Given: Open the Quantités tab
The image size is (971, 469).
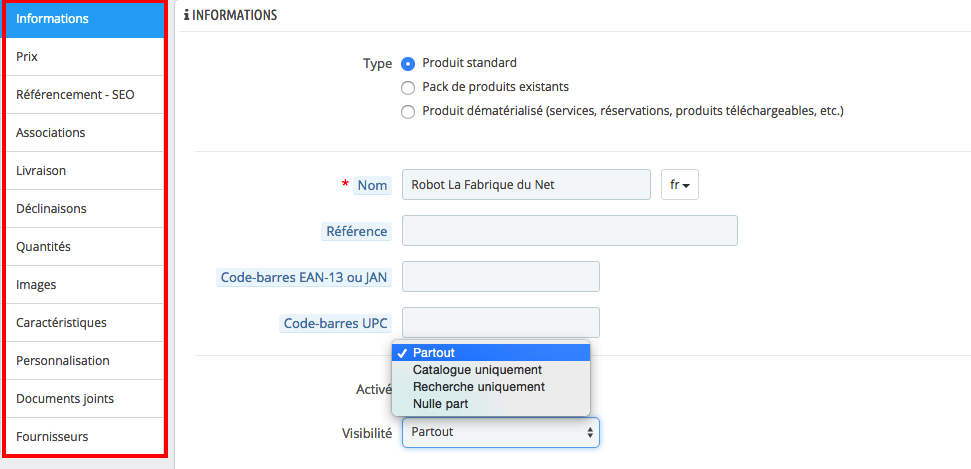Looking at the screenshot, I should (84, 247).
